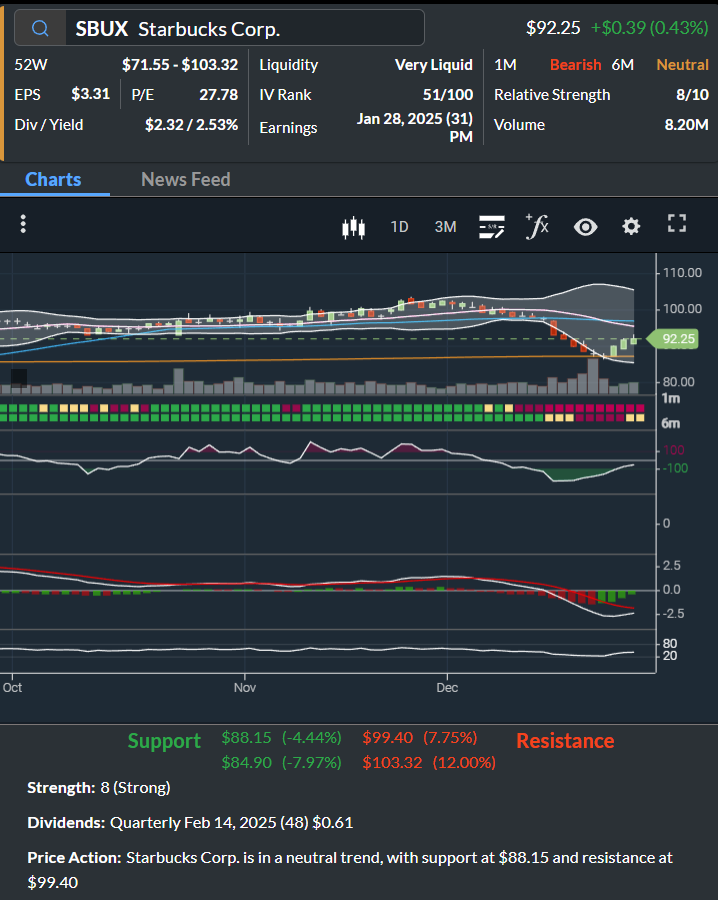Viewport: 718px width, 900px height.
Task: Click the Support heading
Action: pos(164,741)
